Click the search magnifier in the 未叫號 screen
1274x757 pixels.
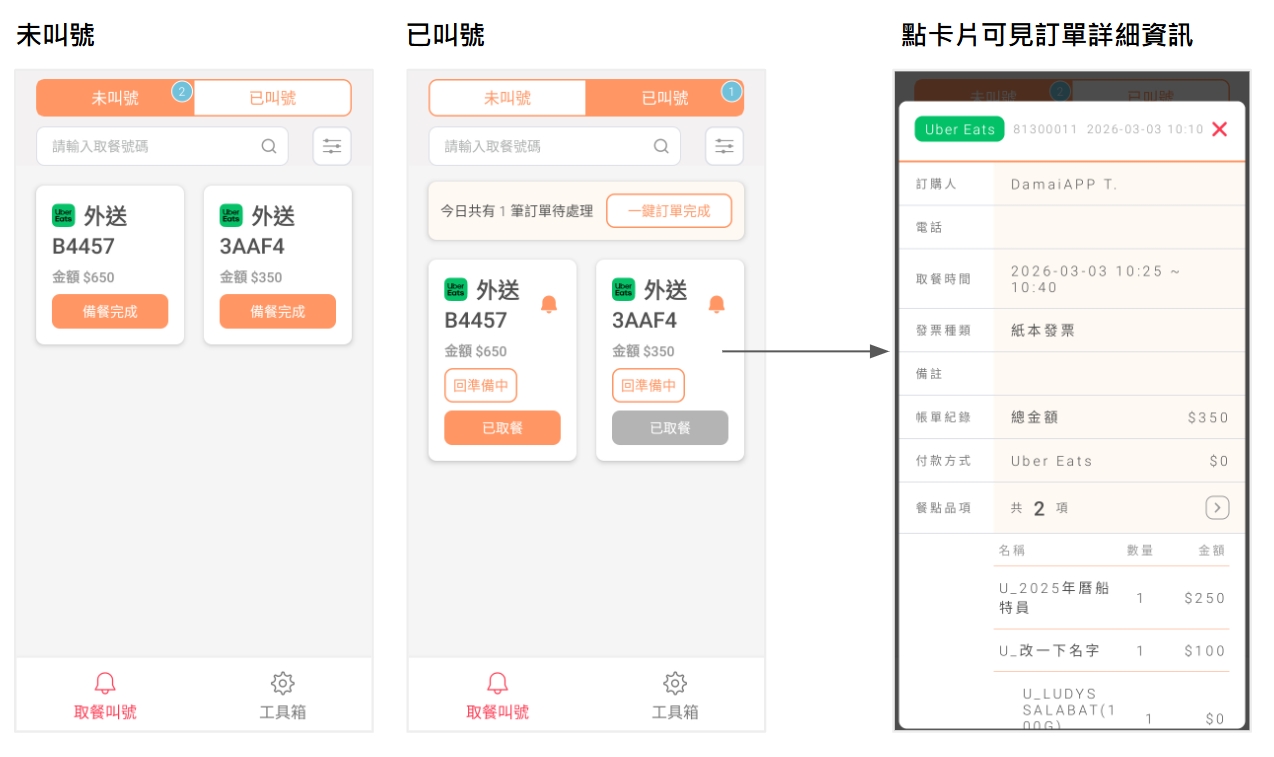tap(269, 146)
